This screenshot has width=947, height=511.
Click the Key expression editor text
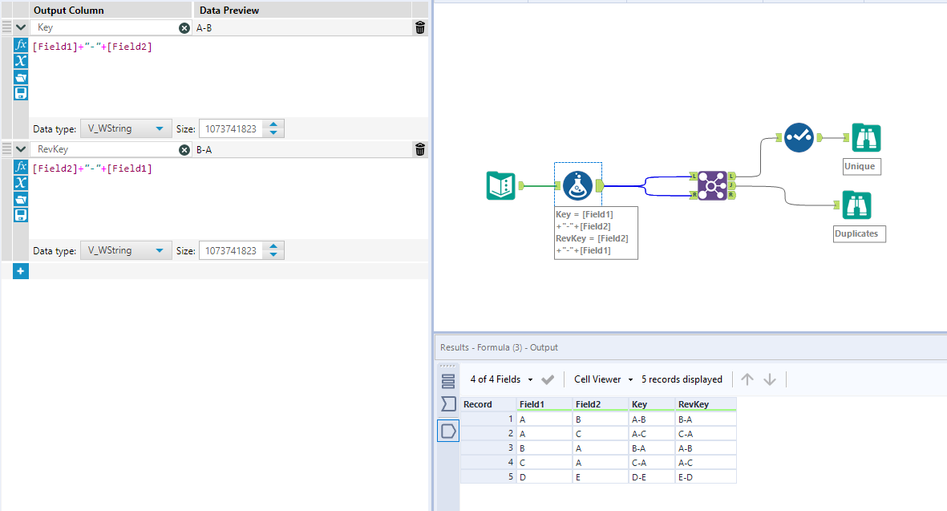click(x=92, y=47)
